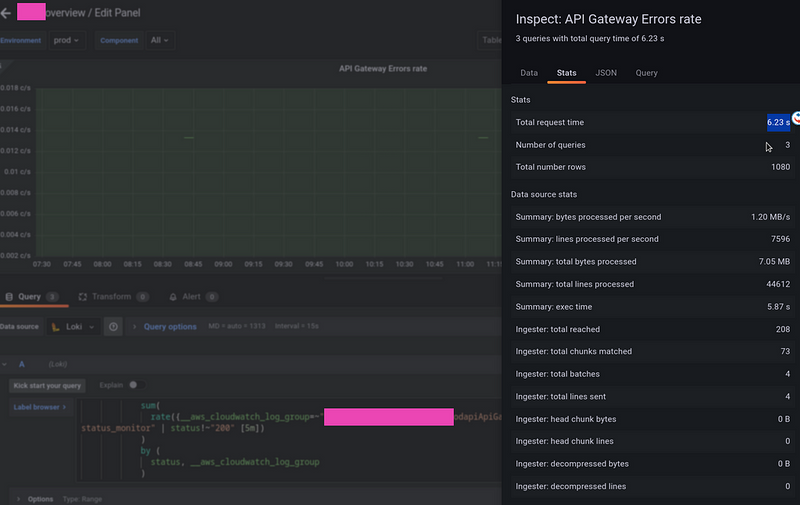Click Kick start your query button

pyautogui.click(x=47, y=386)
